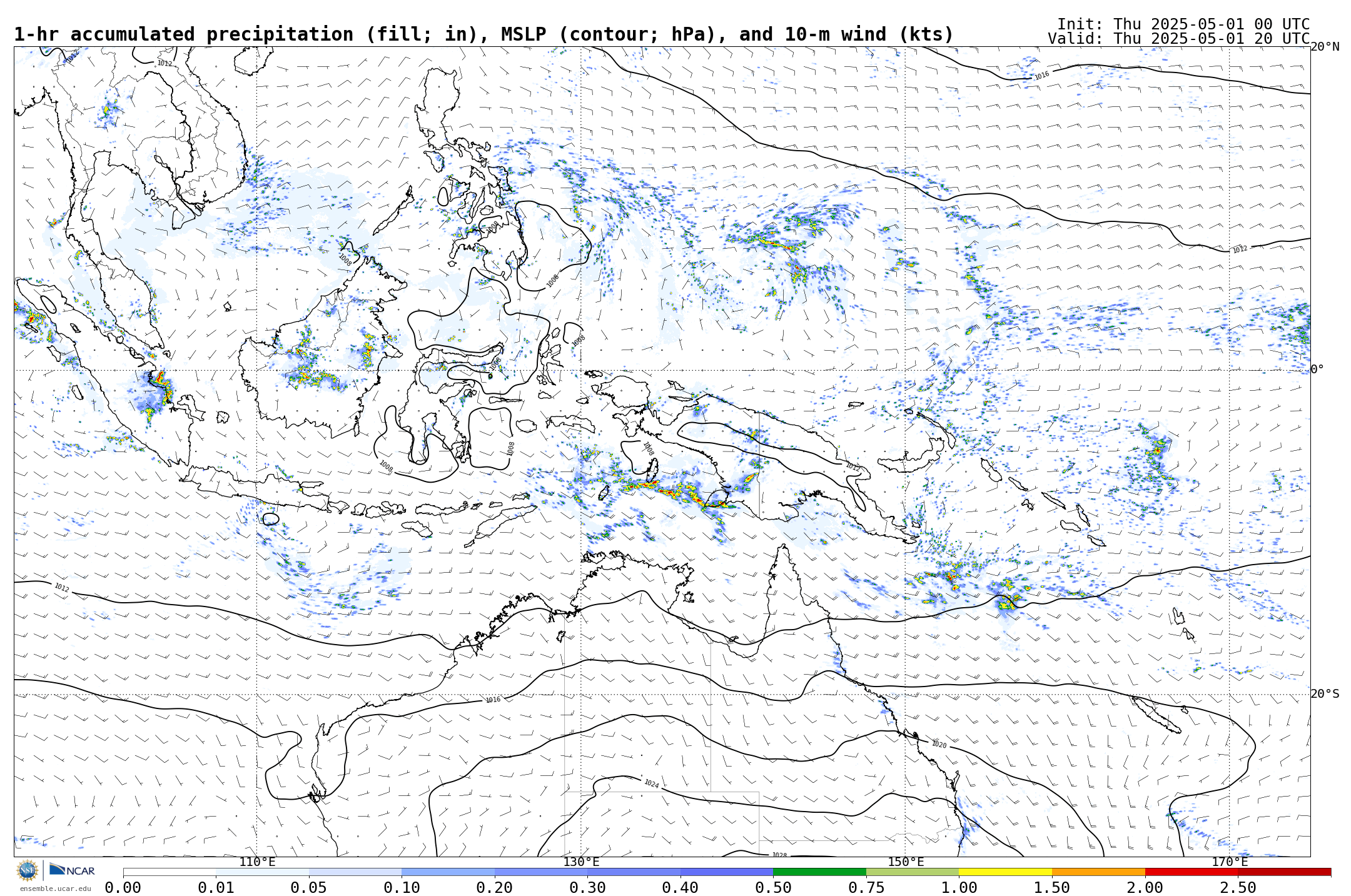
Task: Click the 0.00 colorbar tick label
Action: [x=123, y=888]
